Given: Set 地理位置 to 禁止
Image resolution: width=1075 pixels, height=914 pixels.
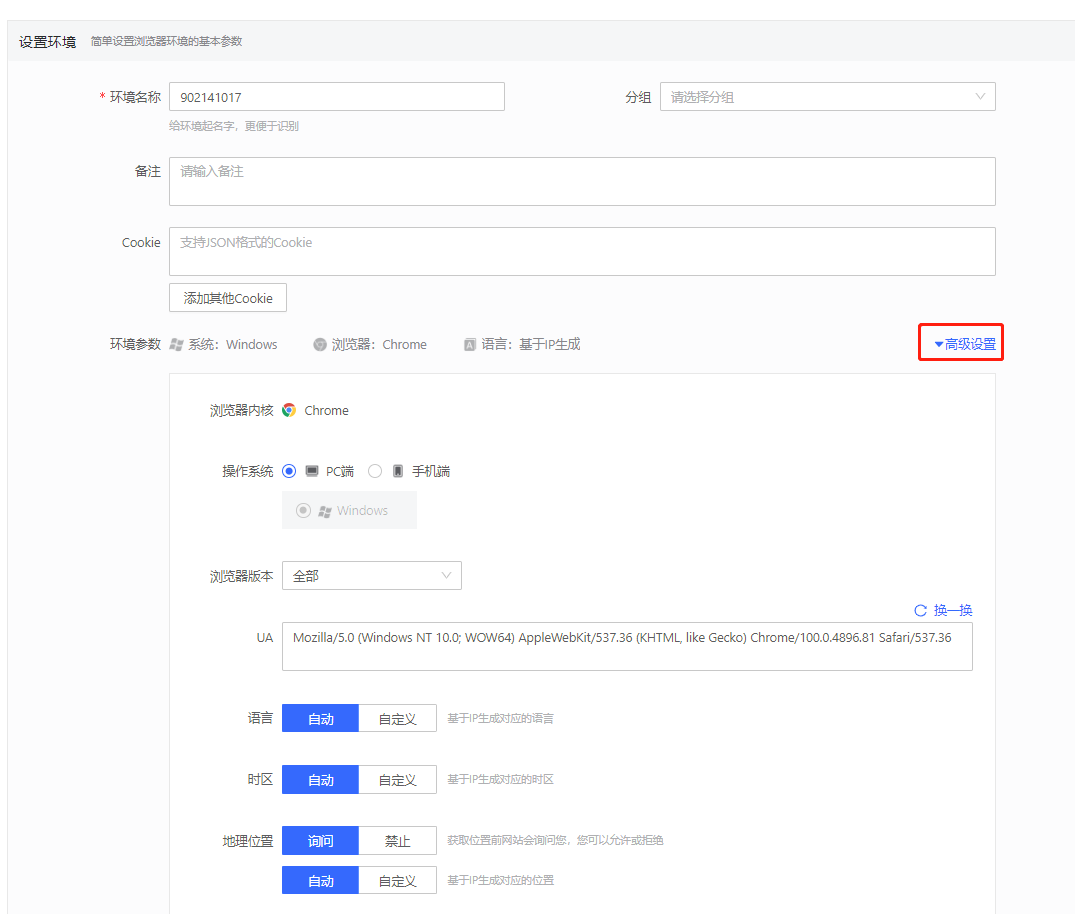Looking at the screenshot, I should tap(397, 840).
